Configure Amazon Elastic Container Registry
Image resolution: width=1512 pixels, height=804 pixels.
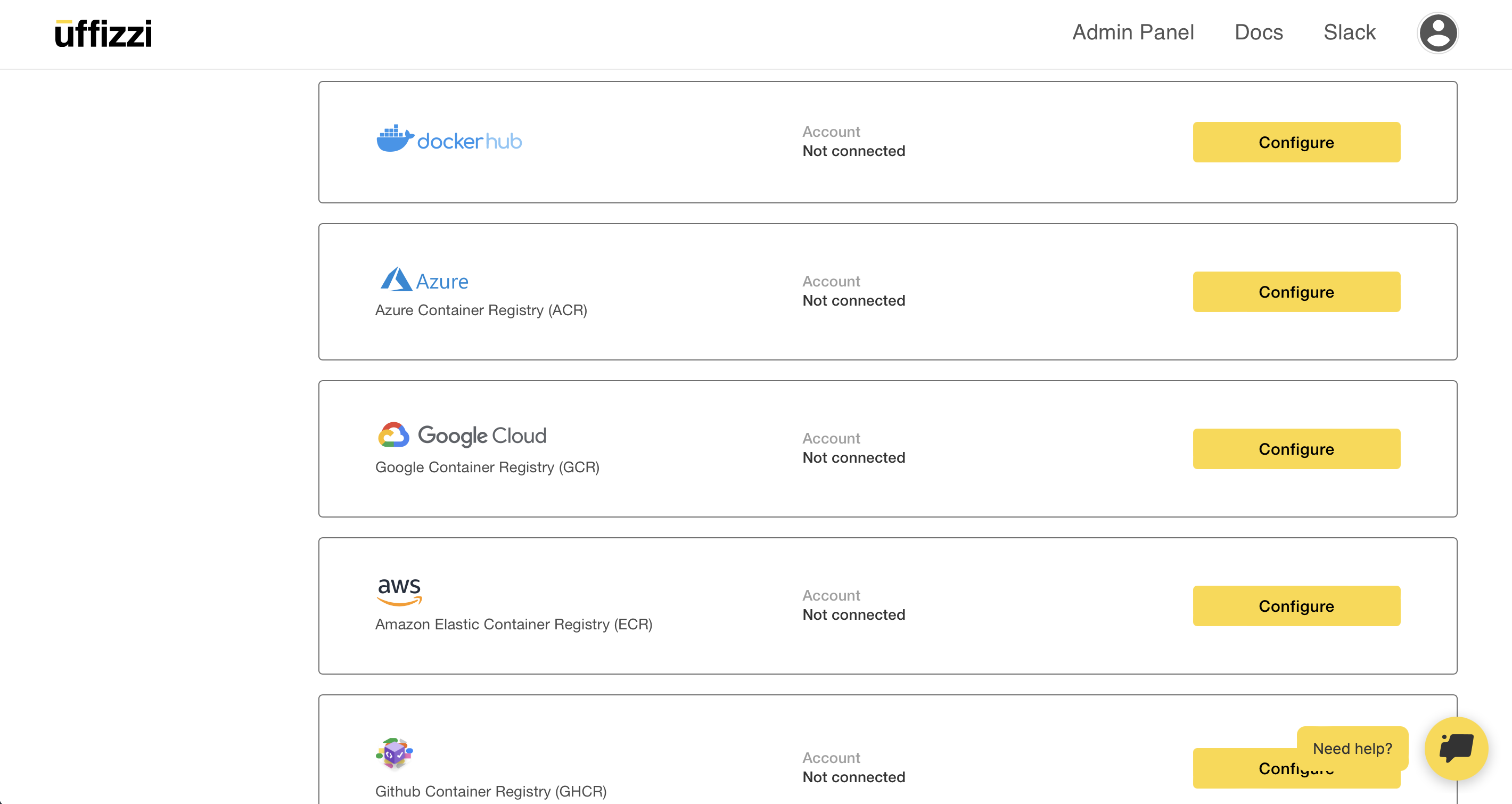pyautogui.click(x=1296, y=605)
